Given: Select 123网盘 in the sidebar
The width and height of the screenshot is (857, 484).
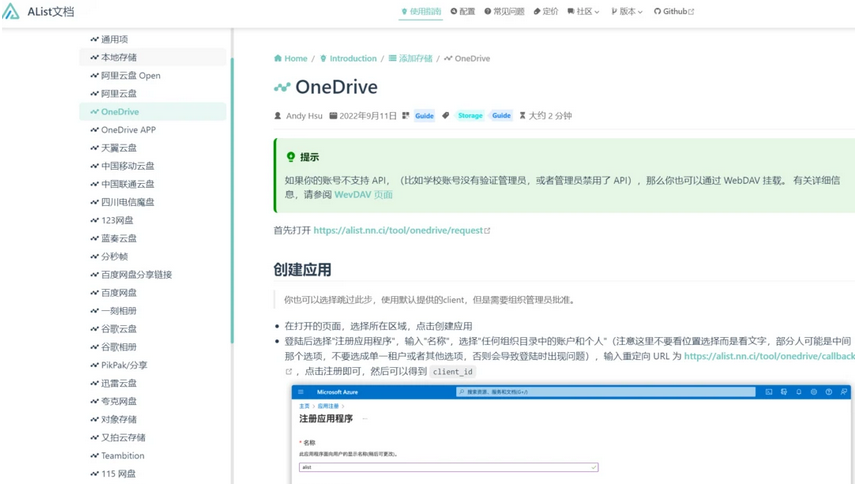Looking at the screenshot, I should pos(152,220).
